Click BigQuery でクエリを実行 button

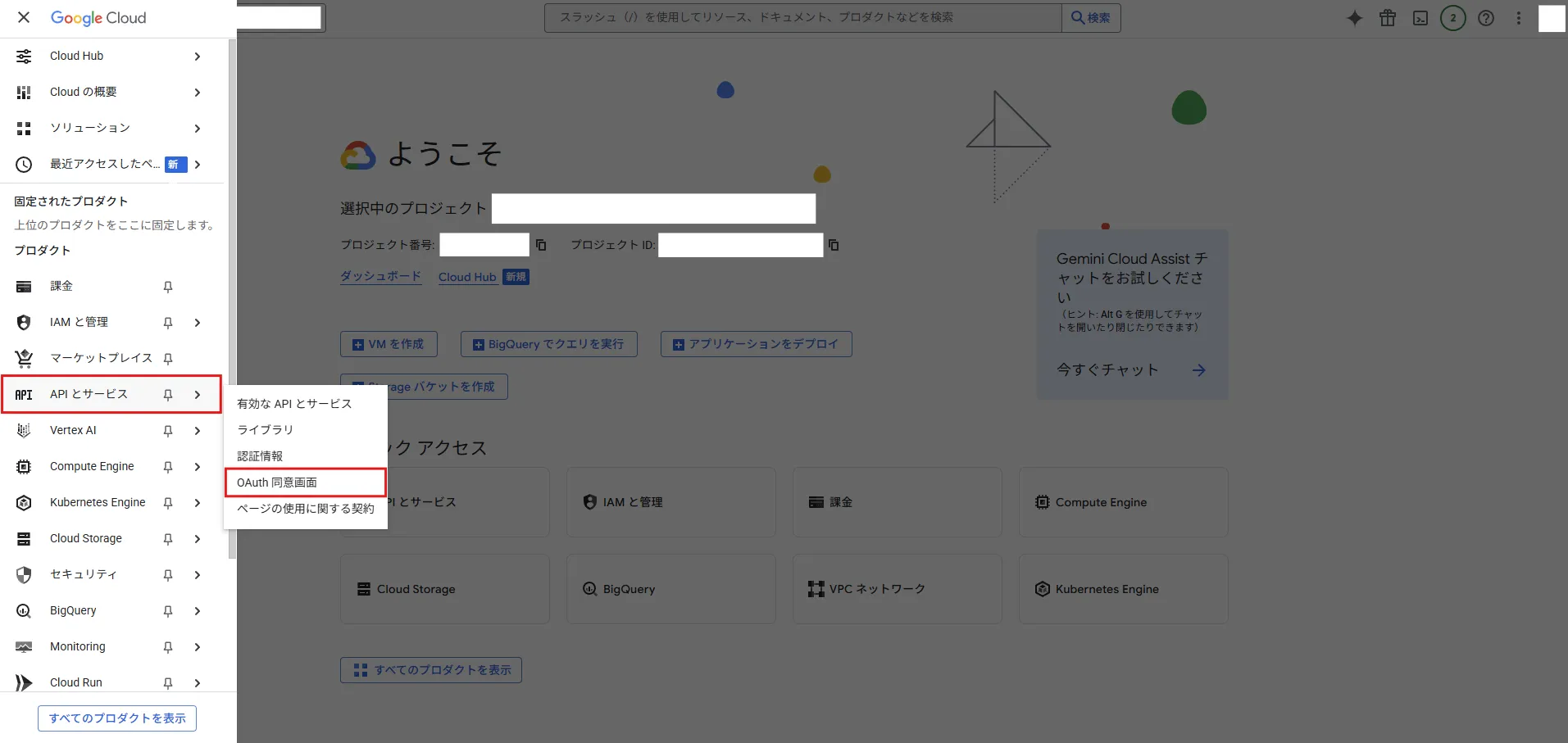pos(548,344)
